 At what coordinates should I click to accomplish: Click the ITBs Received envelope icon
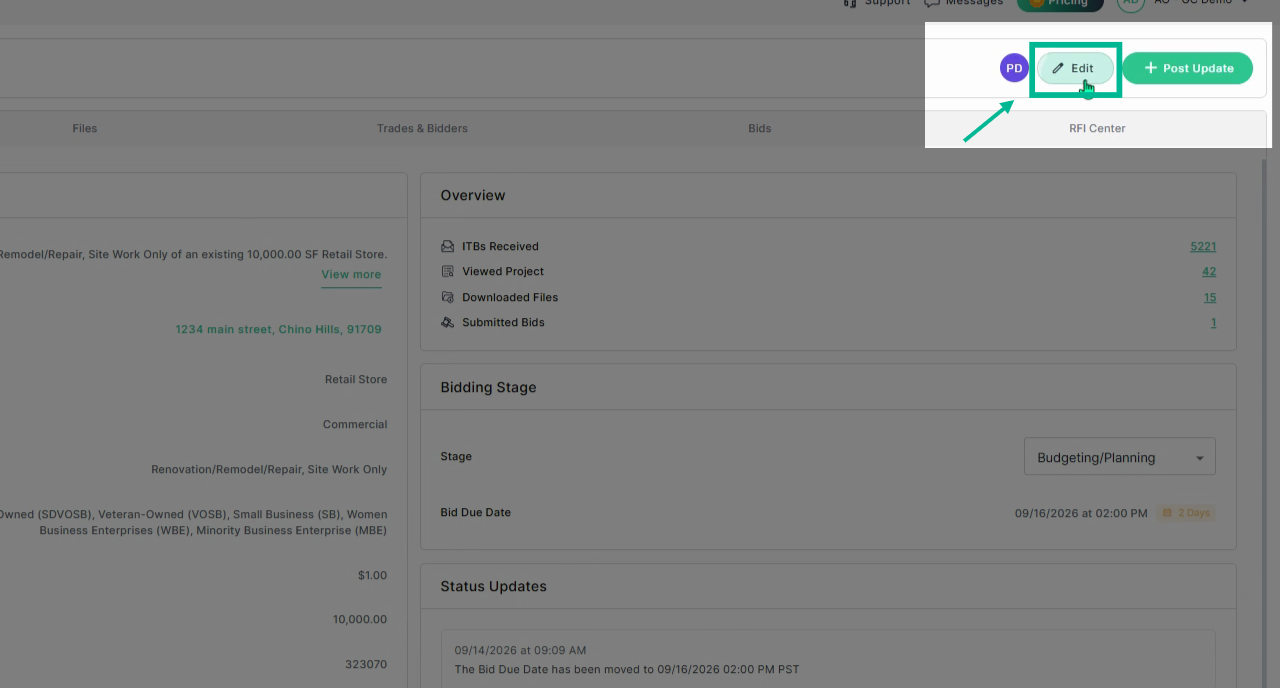(x=448, y=246)
